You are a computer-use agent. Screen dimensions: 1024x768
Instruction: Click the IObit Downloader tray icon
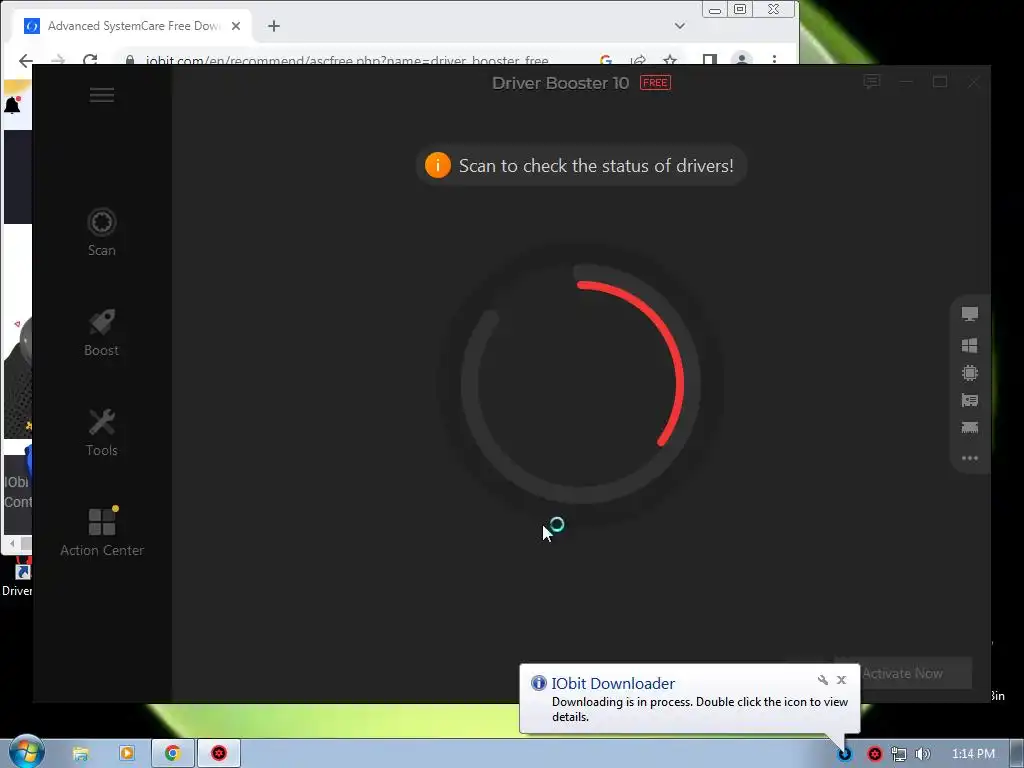point(845,754)
